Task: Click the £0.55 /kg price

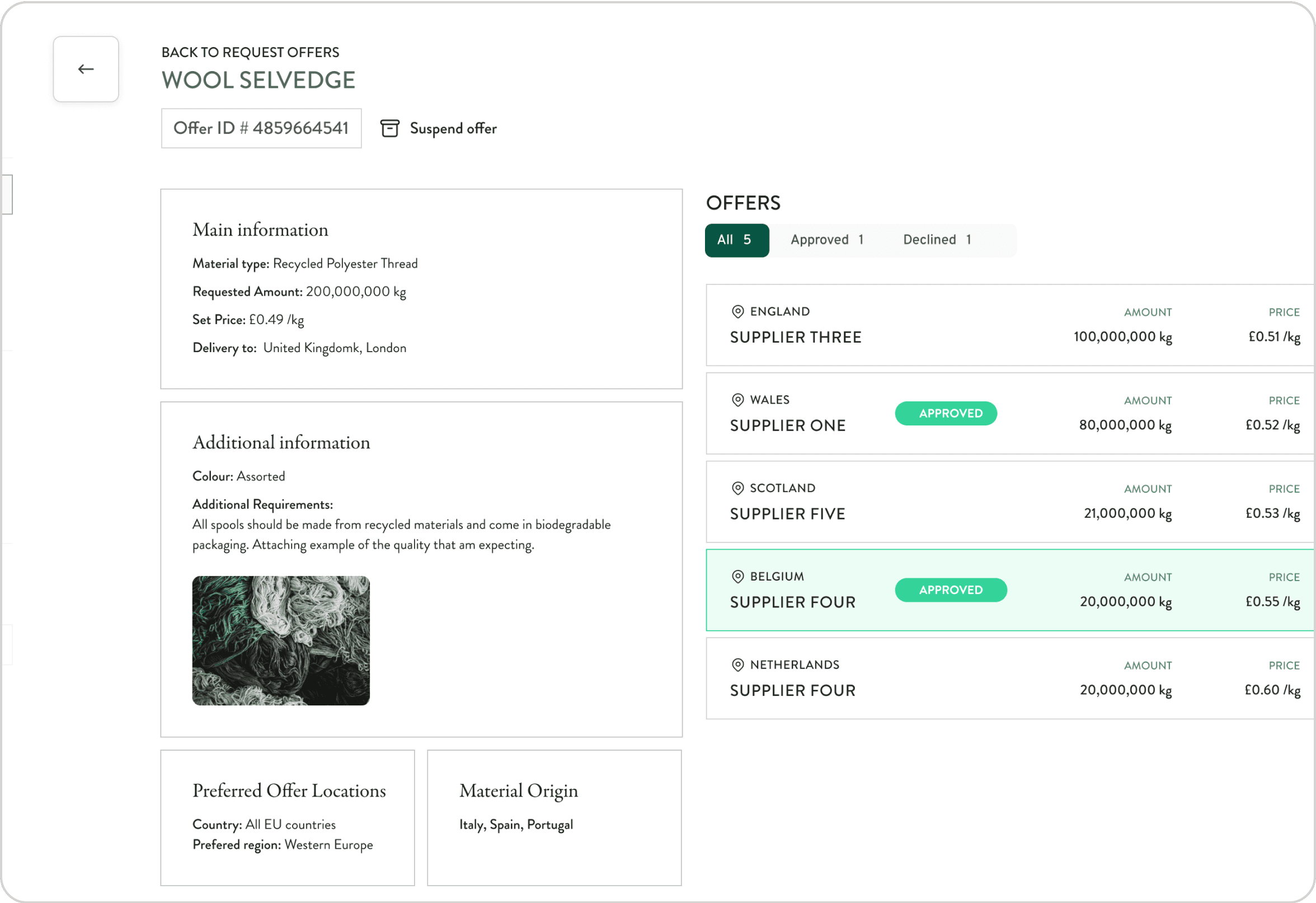Action: tap(1273, 602)
